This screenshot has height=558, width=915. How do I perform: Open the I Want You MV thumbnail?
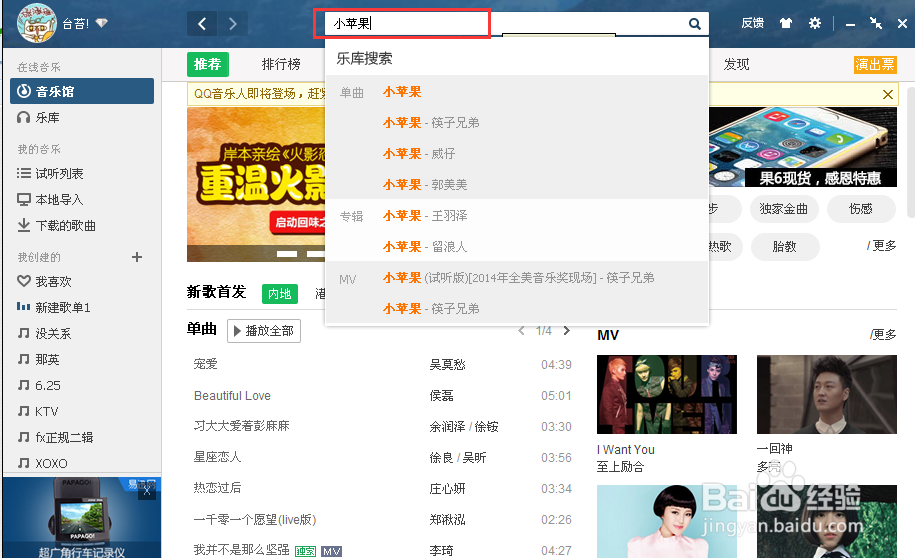click(x=667, y=395)
